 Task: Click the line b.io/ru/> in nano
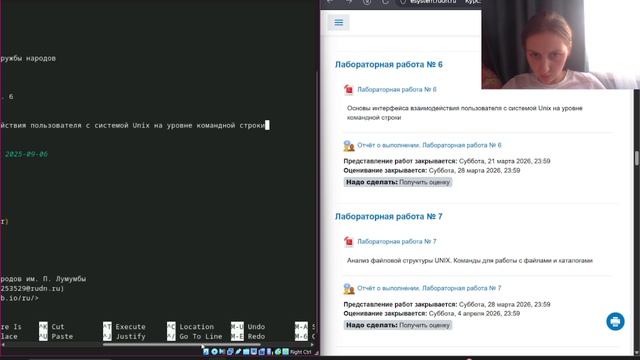[19, 298]
